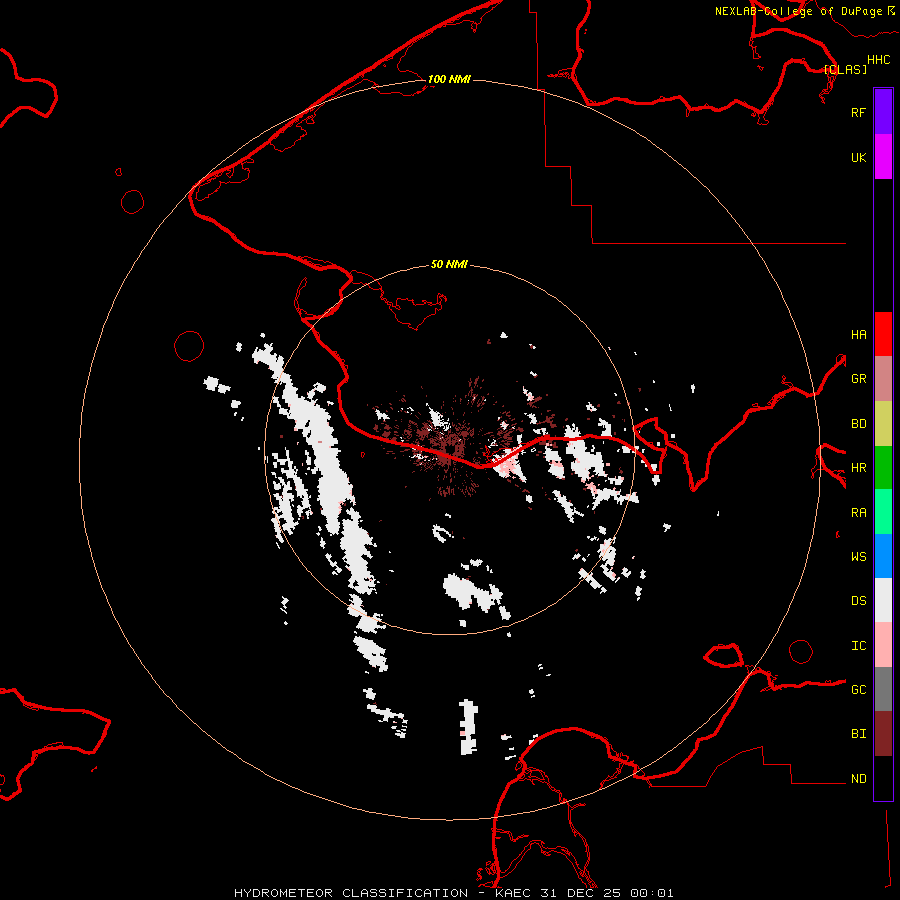Click the ND black legend swatch
This screenshot has width=900, height=900.
point(883,778)
